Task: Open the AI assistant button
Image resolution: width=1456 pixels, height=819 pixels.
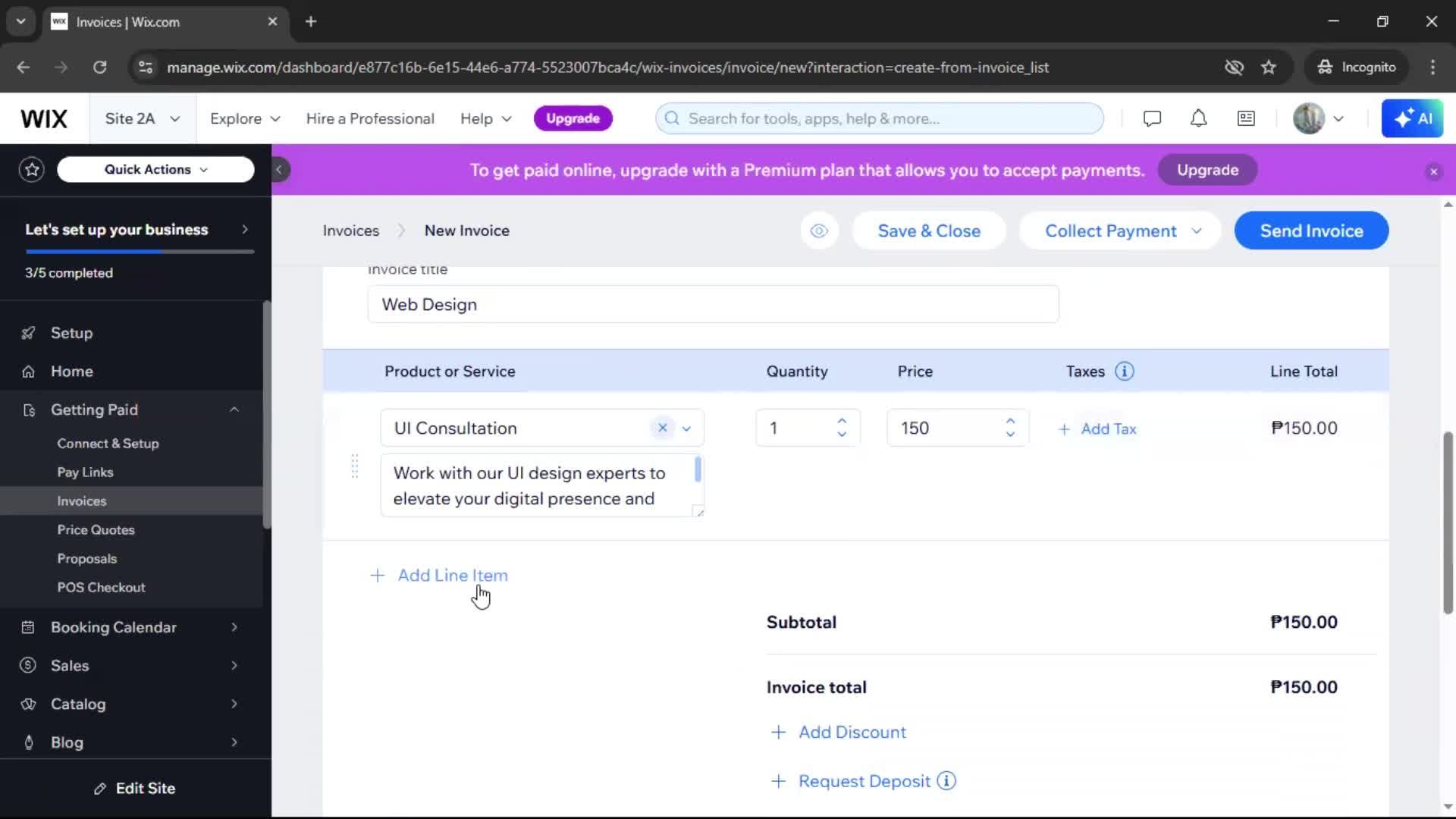Action: pos(1412,119)
